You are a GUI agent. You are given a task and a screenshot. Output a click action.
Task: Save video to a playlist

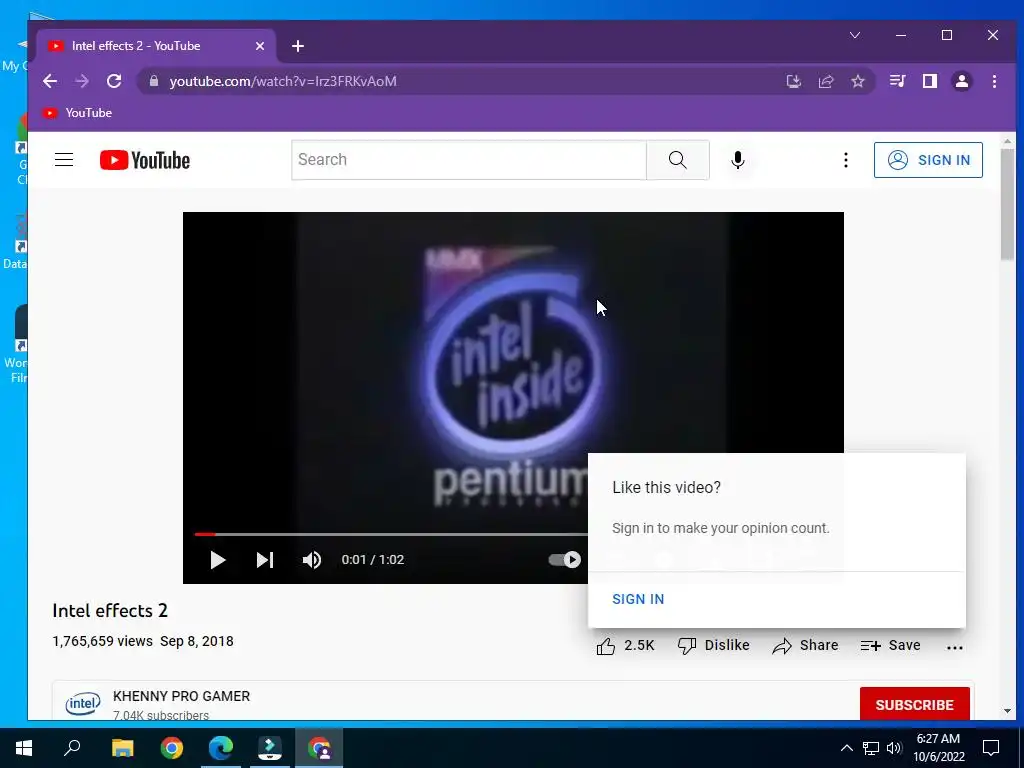890,645
